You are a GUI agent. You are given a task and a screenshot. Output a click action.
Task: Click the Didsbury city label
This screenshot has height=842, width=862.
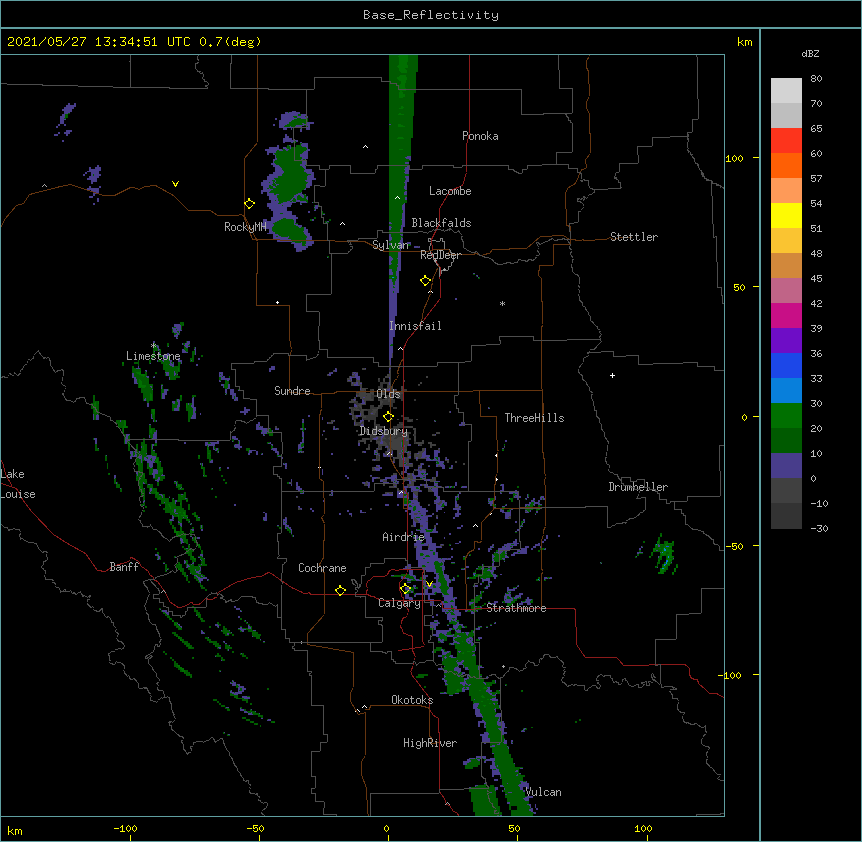pyautogui.click(x=384, y=431)
